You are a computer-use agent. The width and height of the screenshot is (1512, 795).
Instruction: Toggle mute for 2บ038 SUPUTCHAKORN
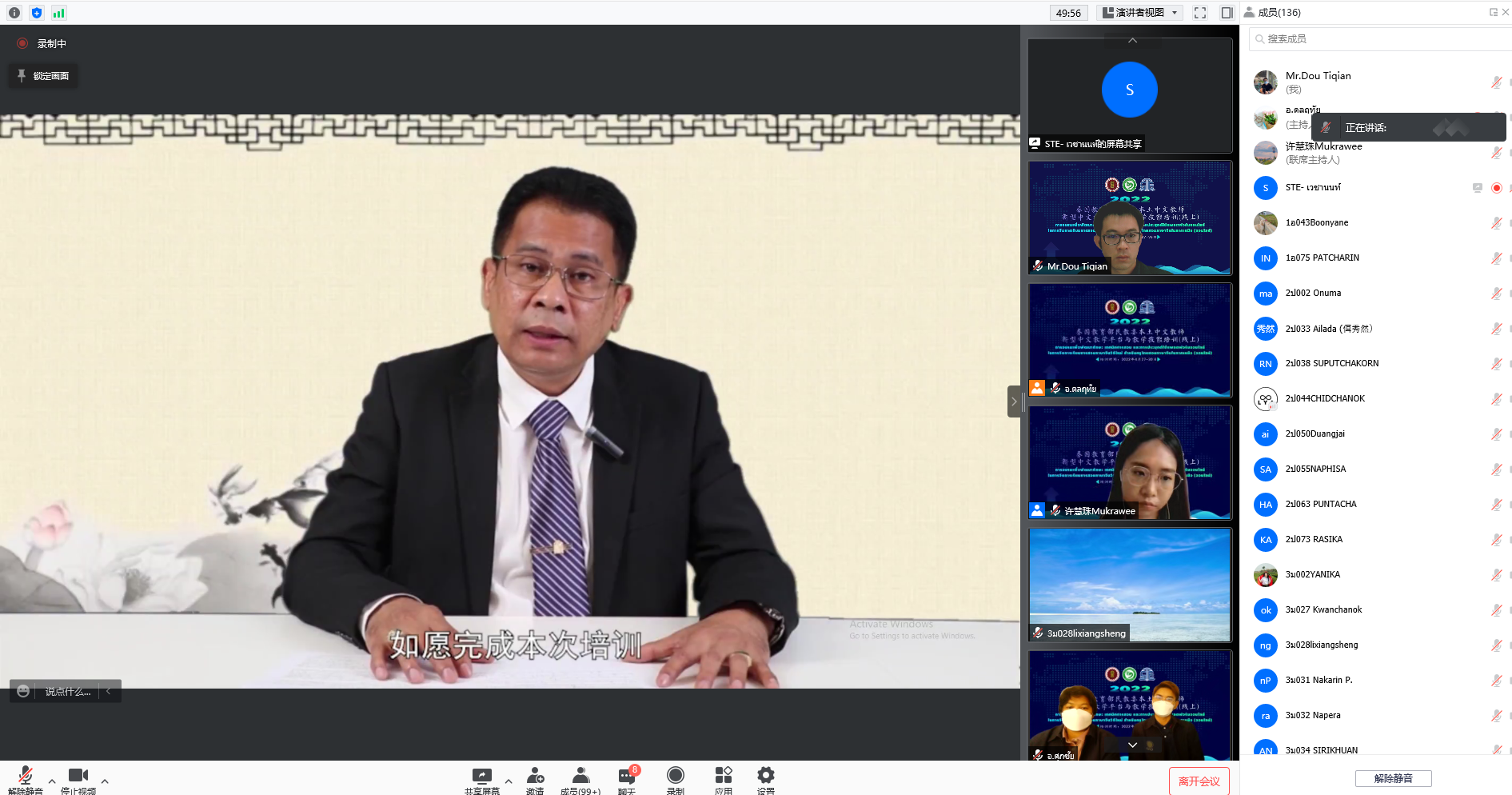[x=1496, y=364]
